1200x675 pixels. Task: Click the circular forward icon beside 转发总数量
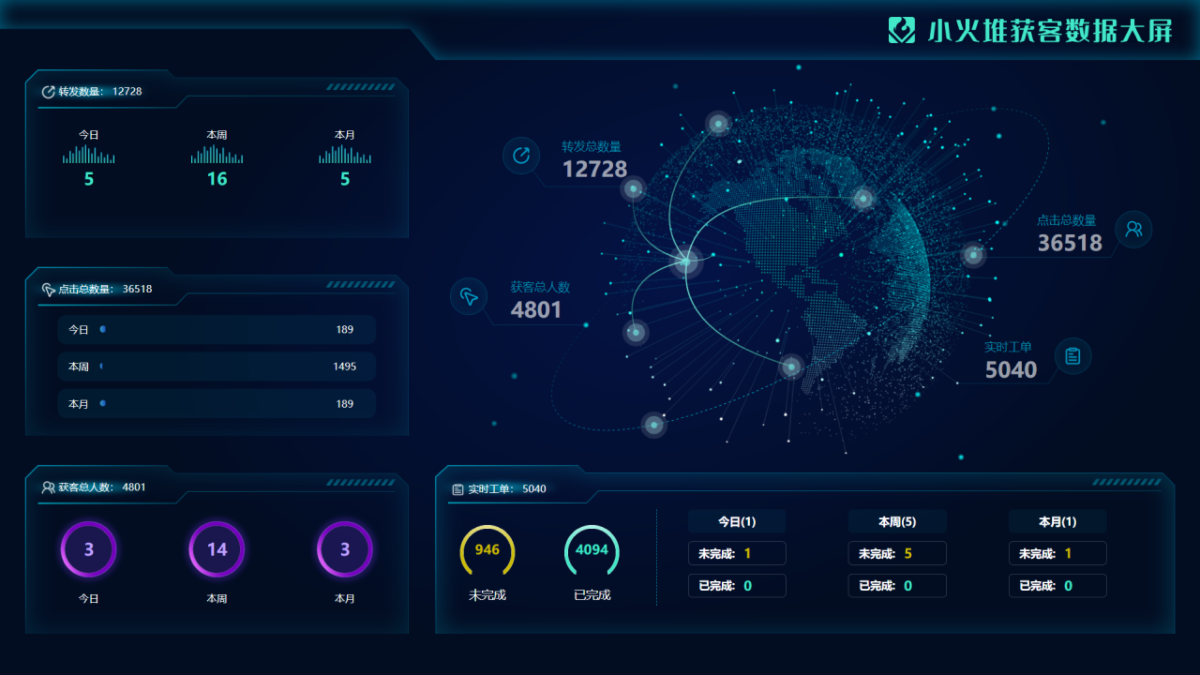point(521,155)
